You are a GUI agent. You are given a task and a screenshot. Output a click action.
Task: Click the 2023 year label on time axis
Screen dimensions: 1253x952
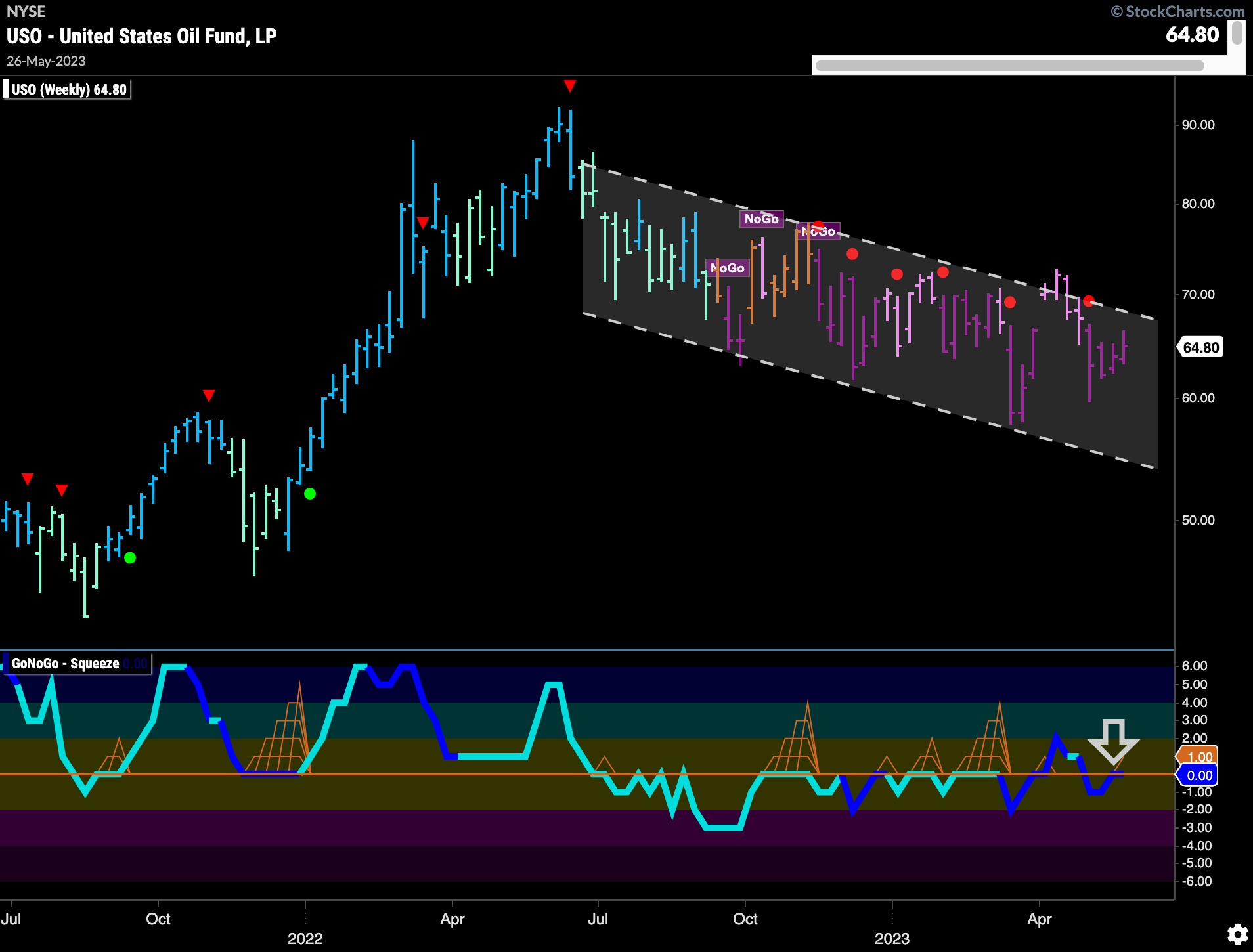[892, 938]
